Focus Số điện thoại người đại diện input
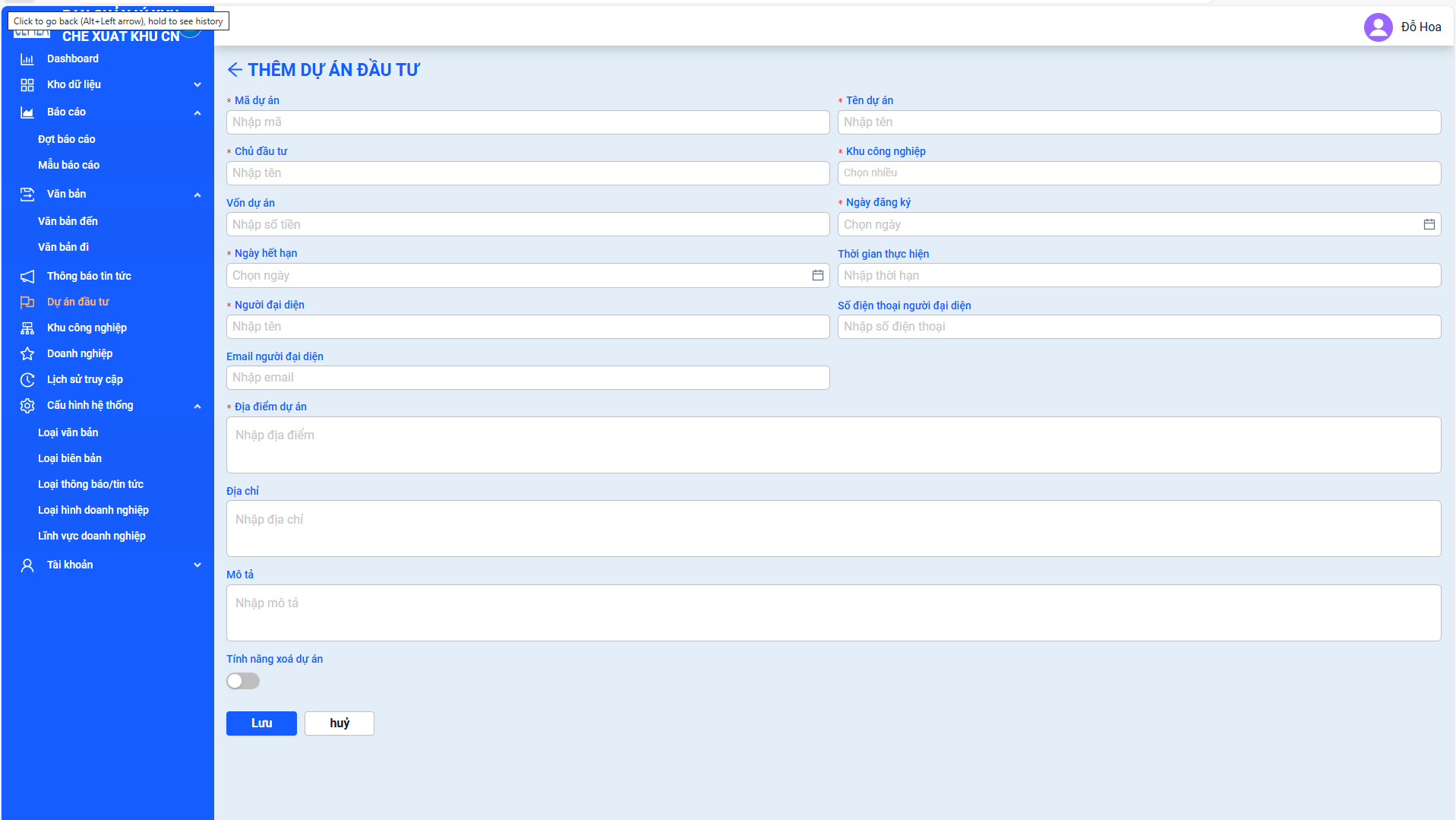 1139,327
